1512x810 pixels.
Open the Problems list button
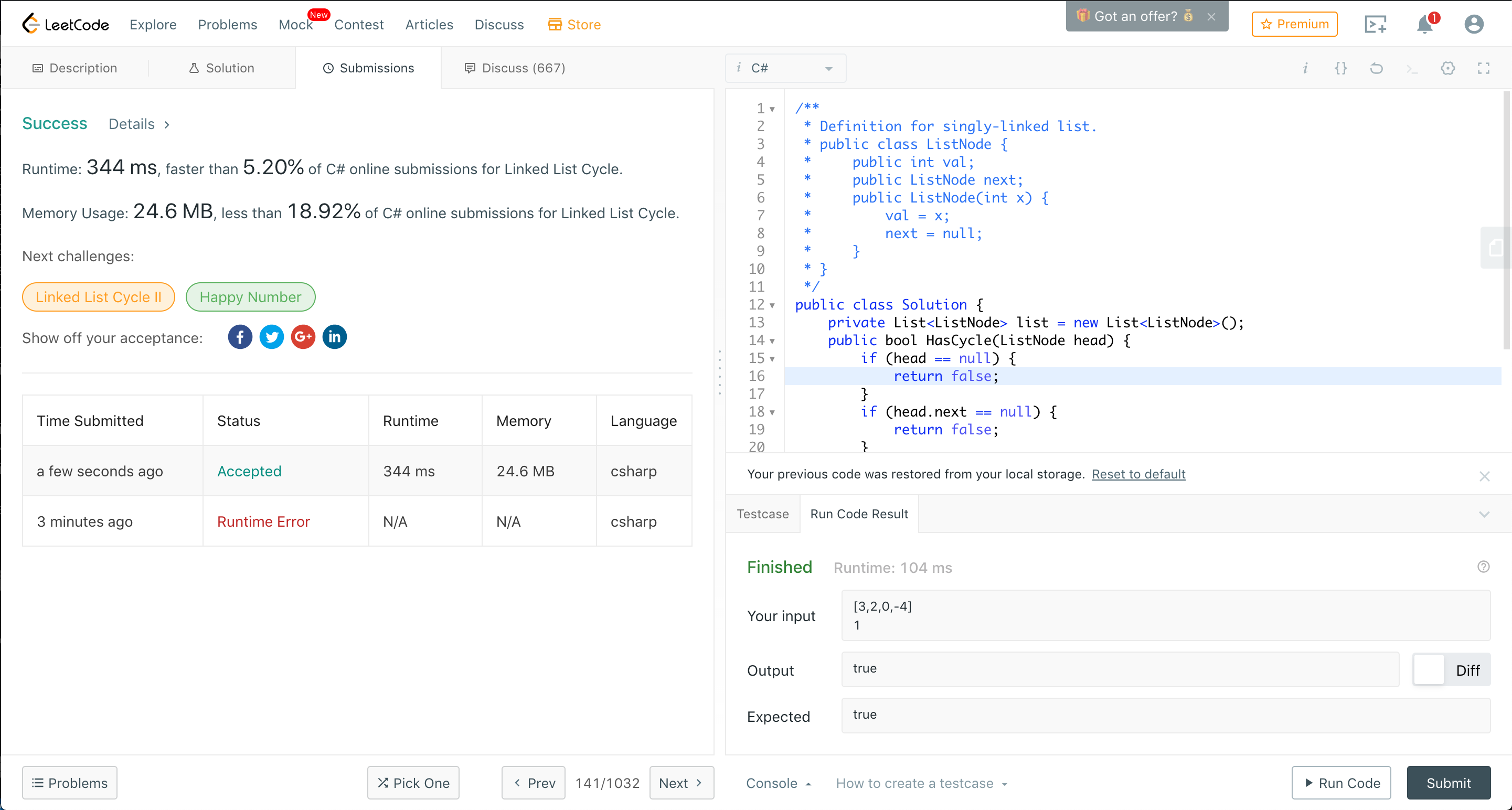(x=69, y=782)
